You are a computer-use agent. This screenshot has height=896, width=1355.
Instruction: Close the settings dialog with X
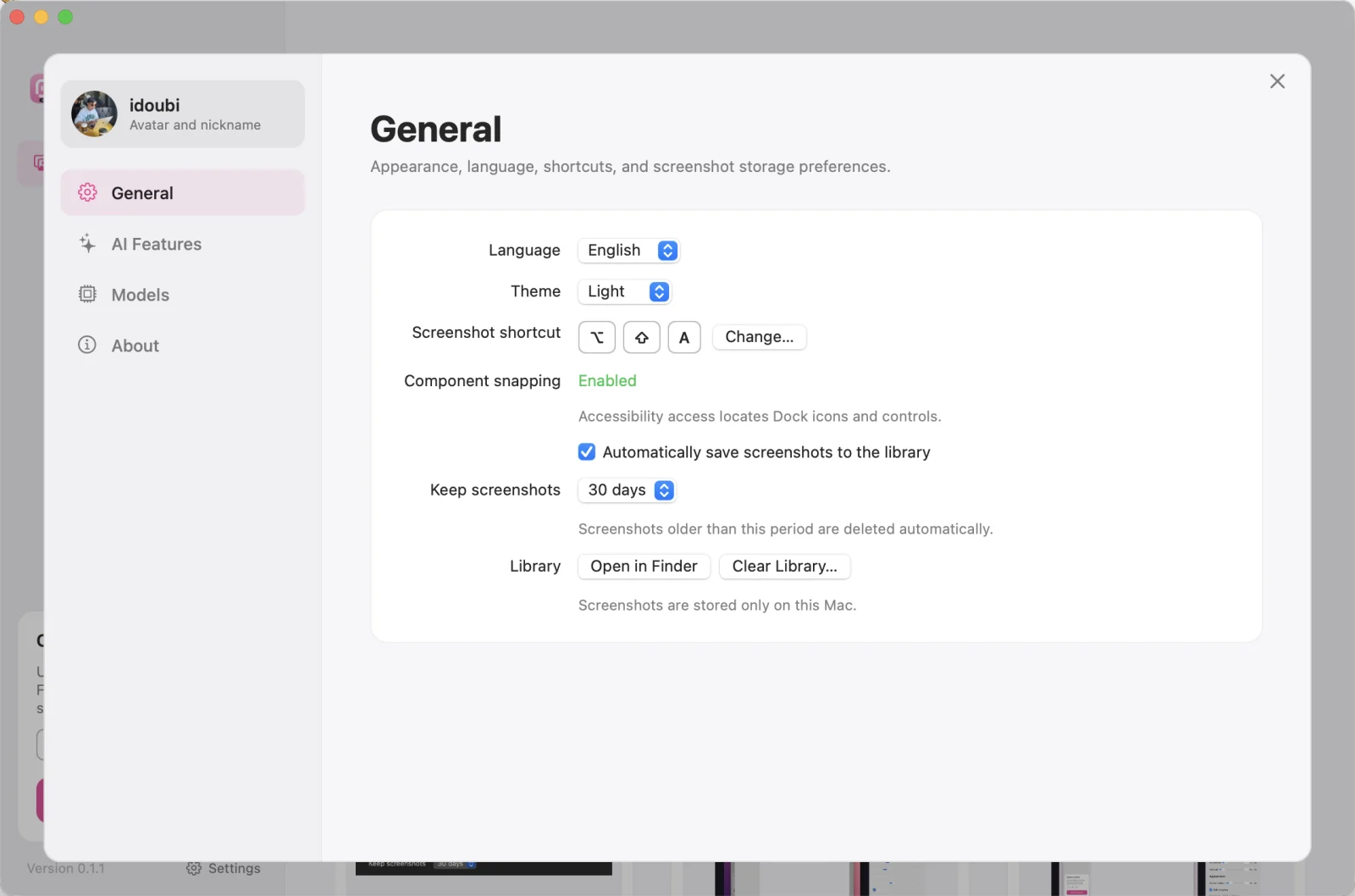point(1277,81)
